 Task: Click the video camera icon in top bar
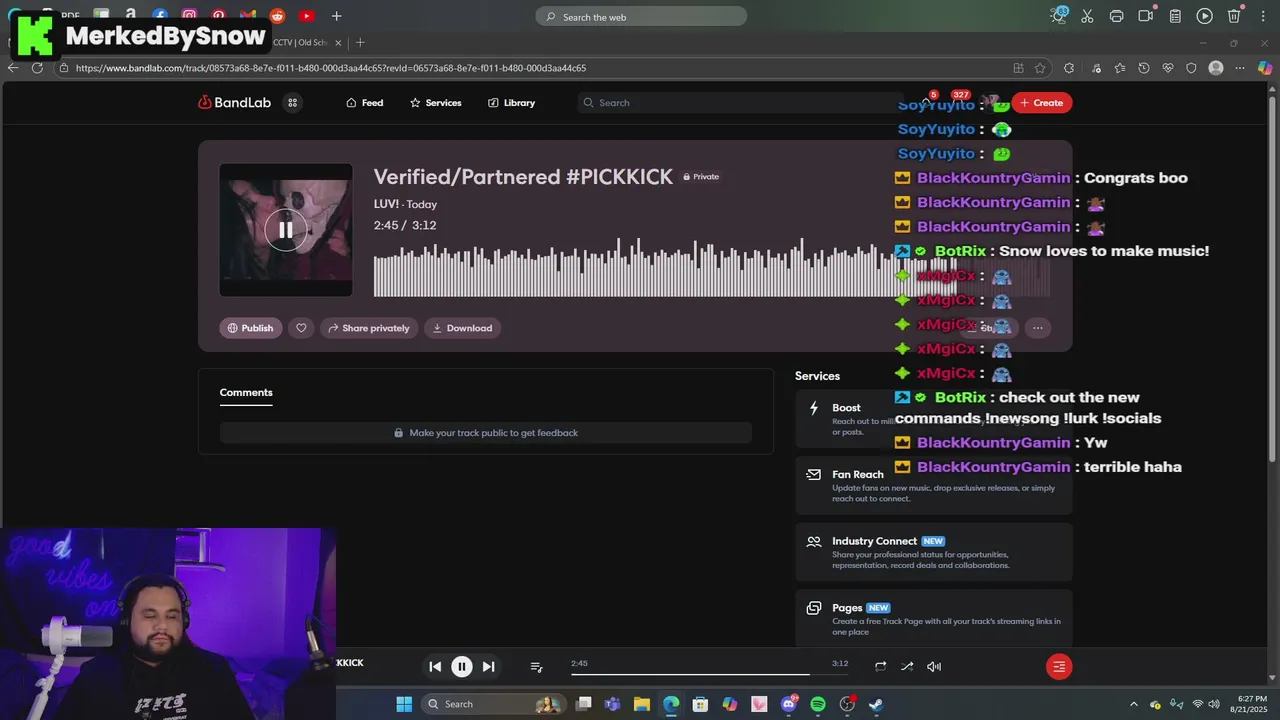click(1146, 16)
